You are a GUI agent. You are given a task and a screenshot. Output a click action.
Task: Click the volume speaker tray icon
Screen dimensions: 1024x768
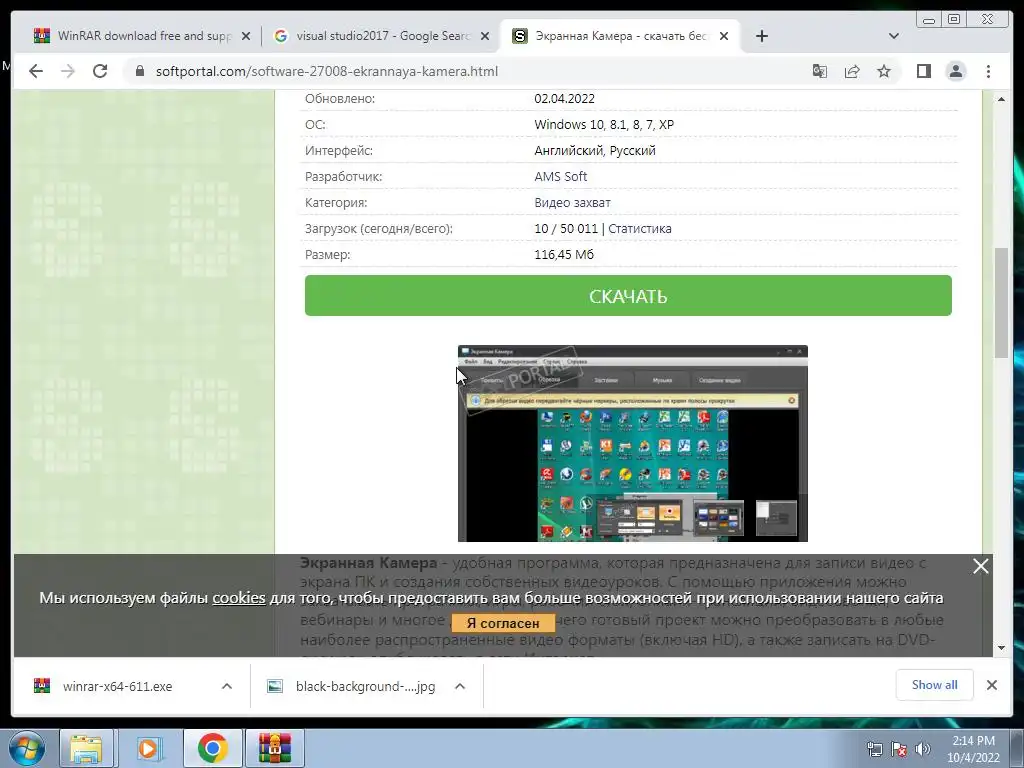click(923, 749)
